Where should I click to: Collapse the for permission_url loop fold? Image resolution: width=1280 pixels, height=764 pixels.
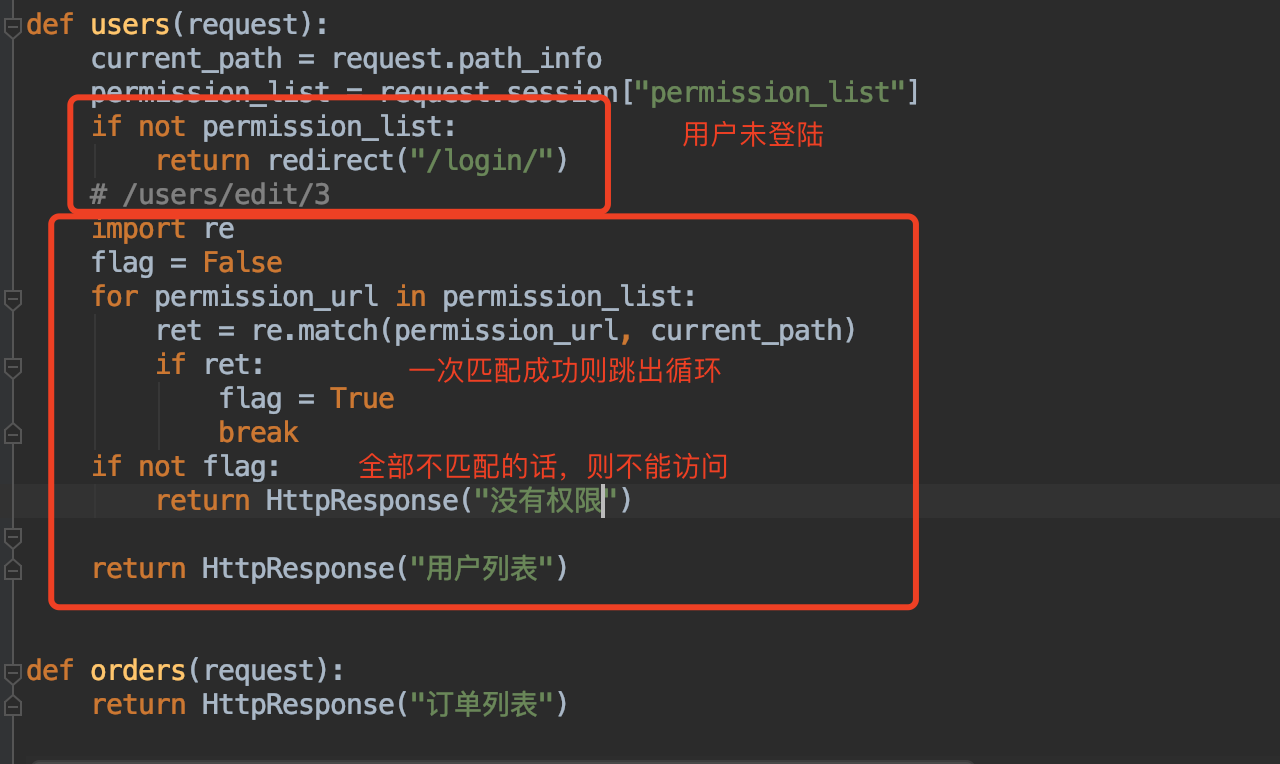tap(12, 298)
